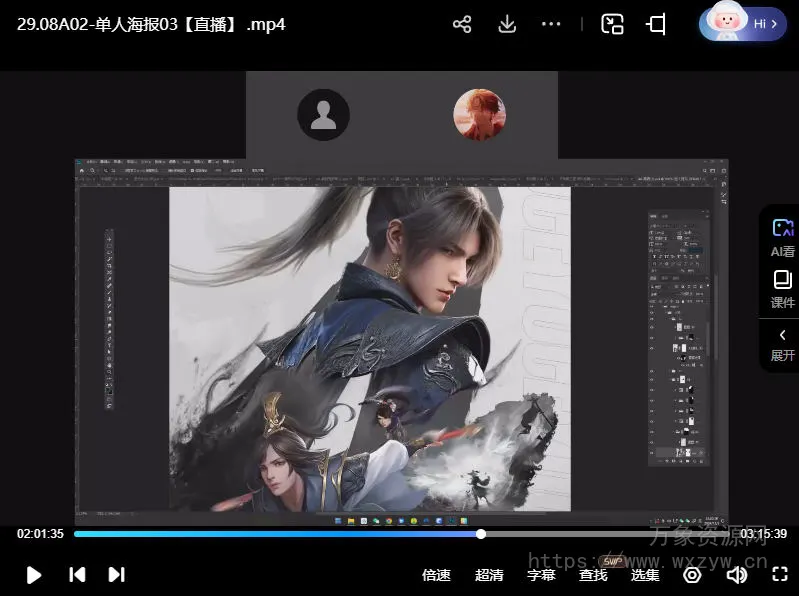Open the AI看 panel
The height and width of the screenshot is (596, 799).
pos(782,238)
